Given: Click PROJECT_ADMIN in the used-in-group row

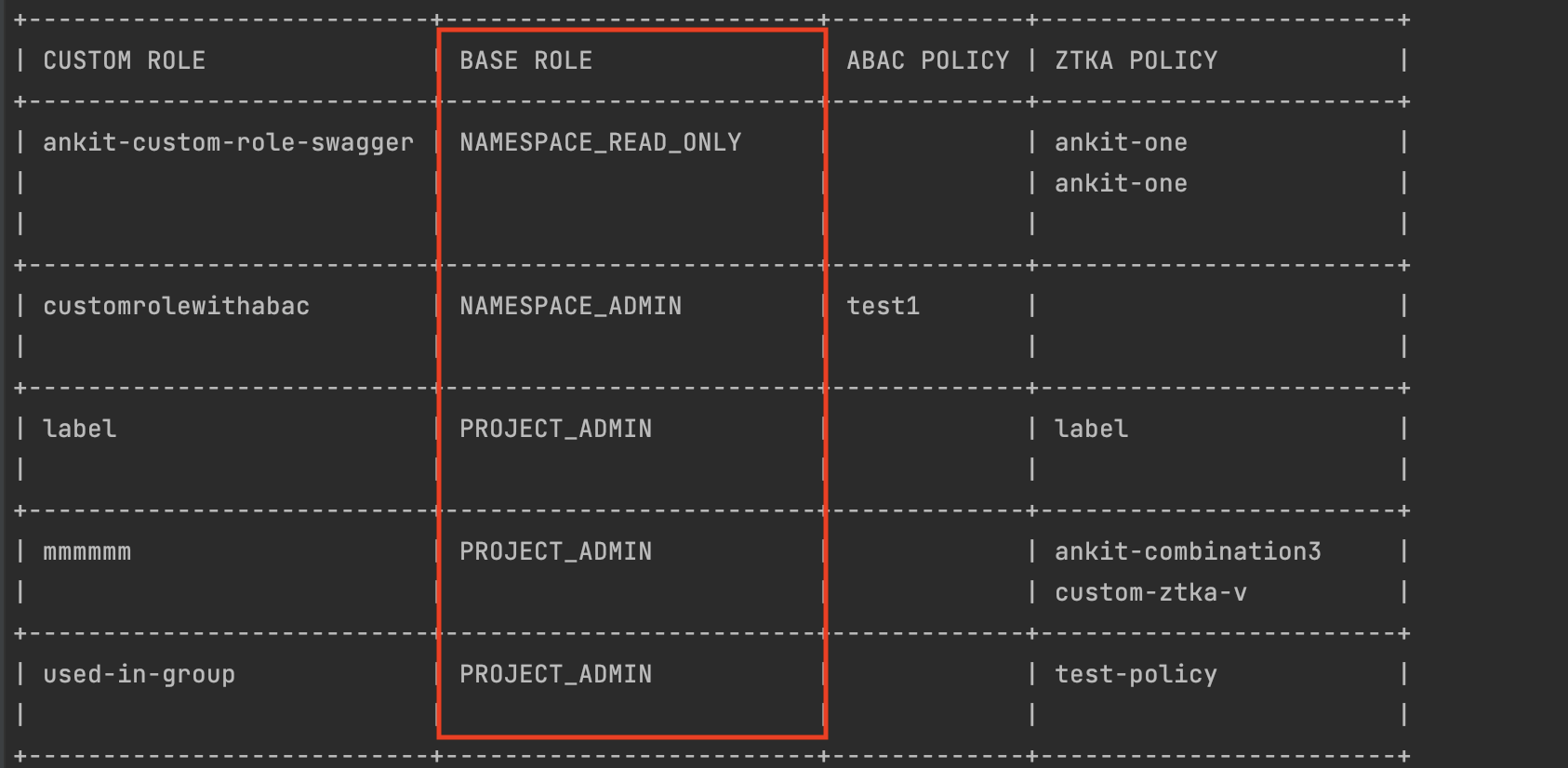Looking at the screenshot, I should click(555, 674).
